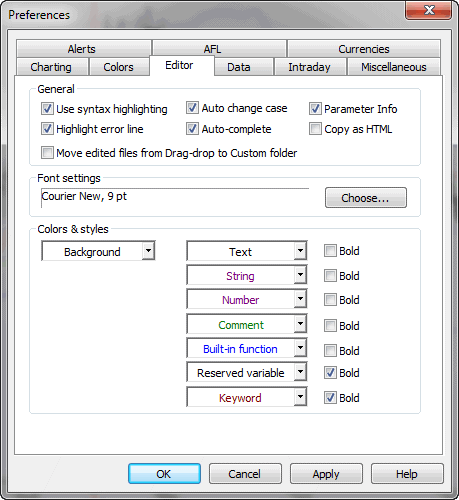
Task: Click the Courier New font settings field
Action: tap(175, 198)
